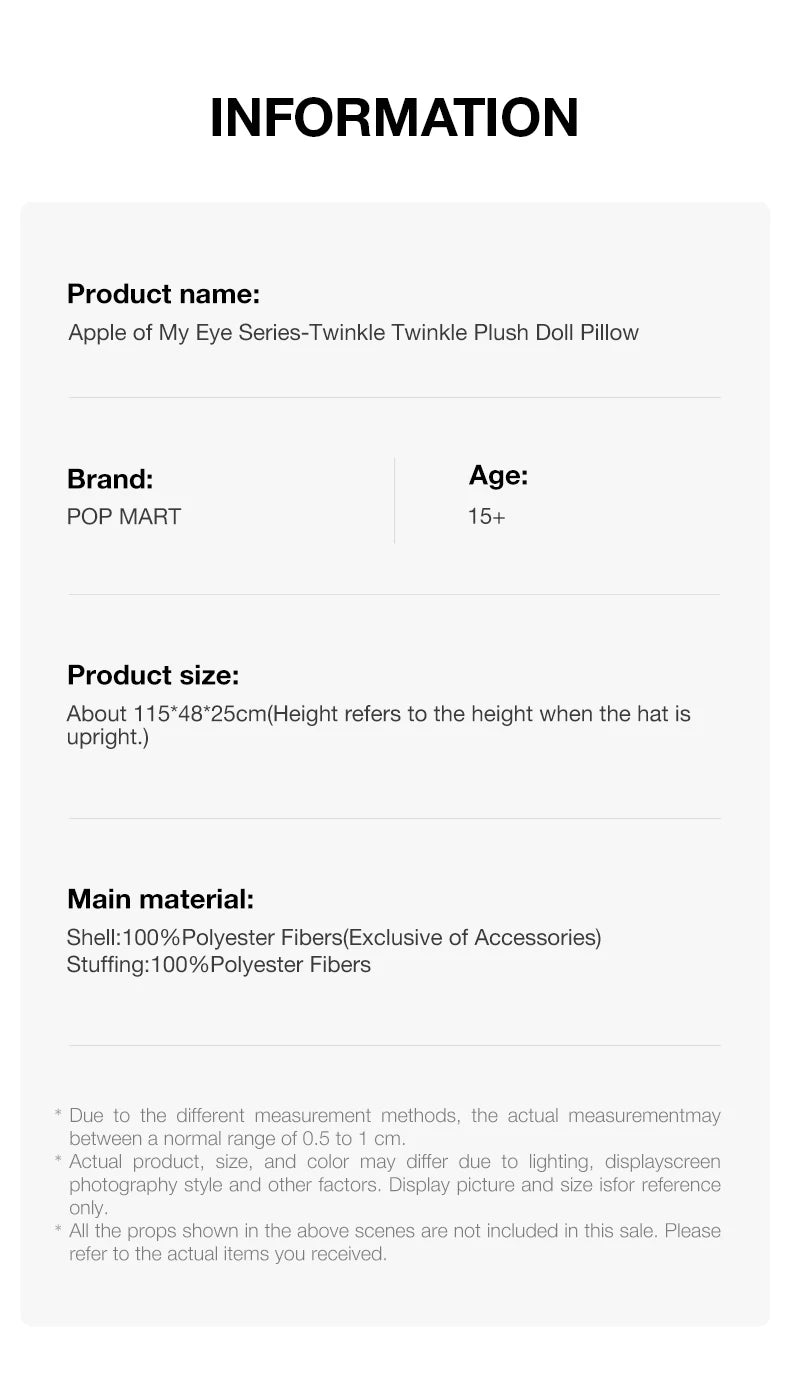The width and height of the screenshot is (790, 1399).
Task: Click the "Main material:" label
Action: [160, 899]
